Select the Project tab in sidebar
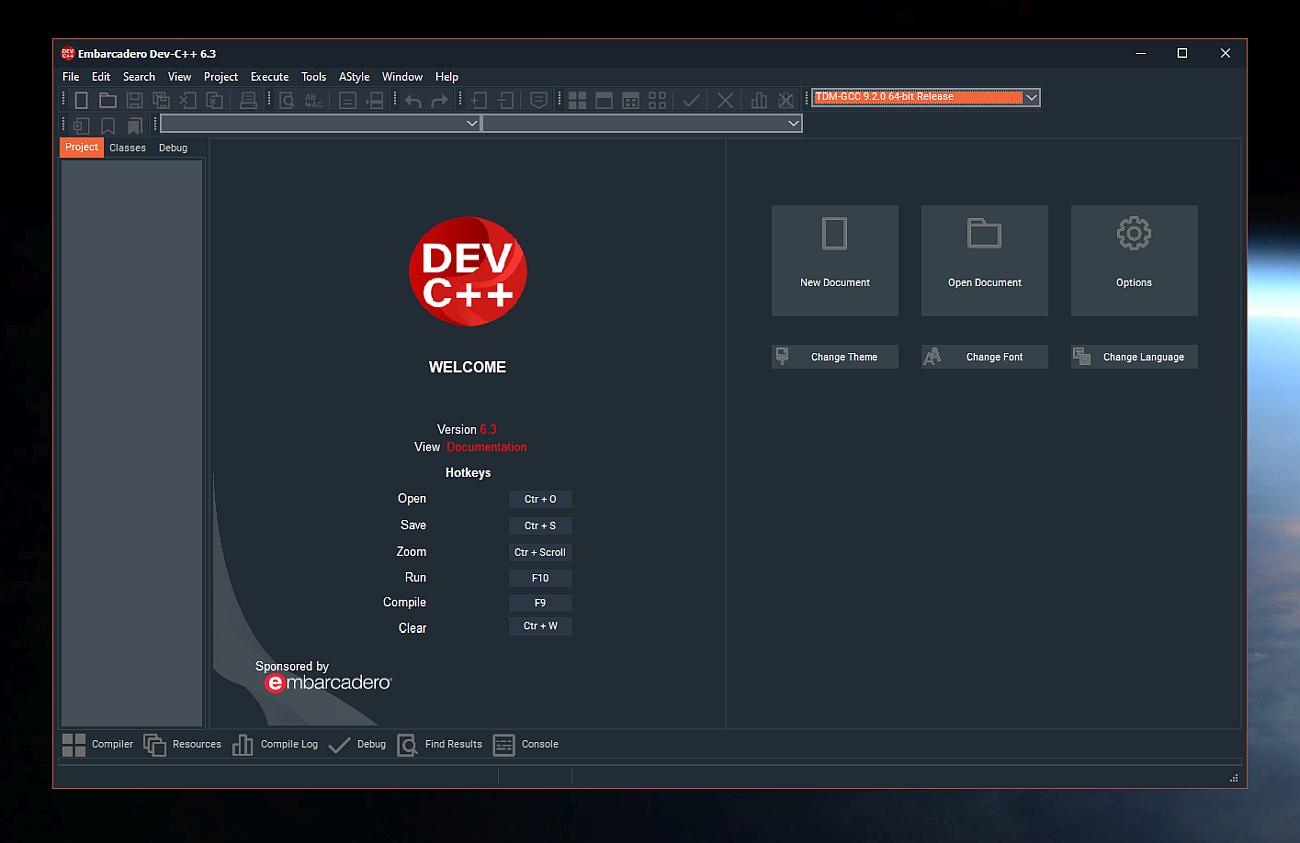Screen dimensions: 1300x843 tap(82, 147)
